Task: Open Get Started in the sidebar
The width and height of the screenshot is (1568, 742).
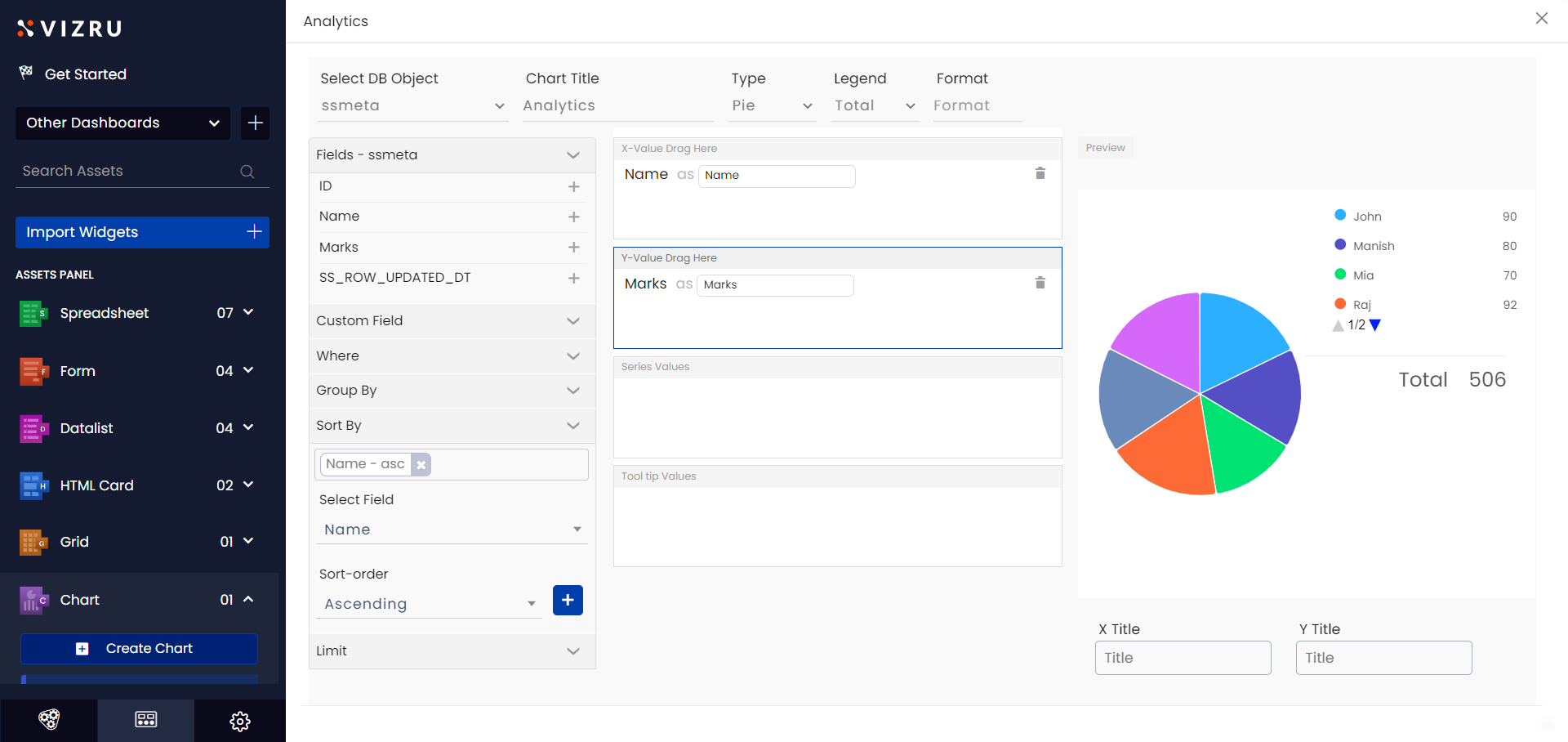Action: coord(85,74)
